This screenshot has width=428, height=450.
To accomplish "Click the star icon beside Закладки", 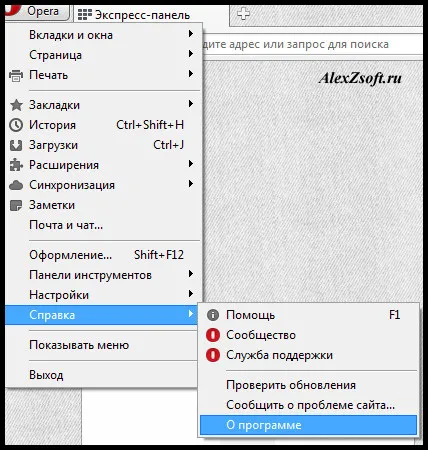I will 16,105.
